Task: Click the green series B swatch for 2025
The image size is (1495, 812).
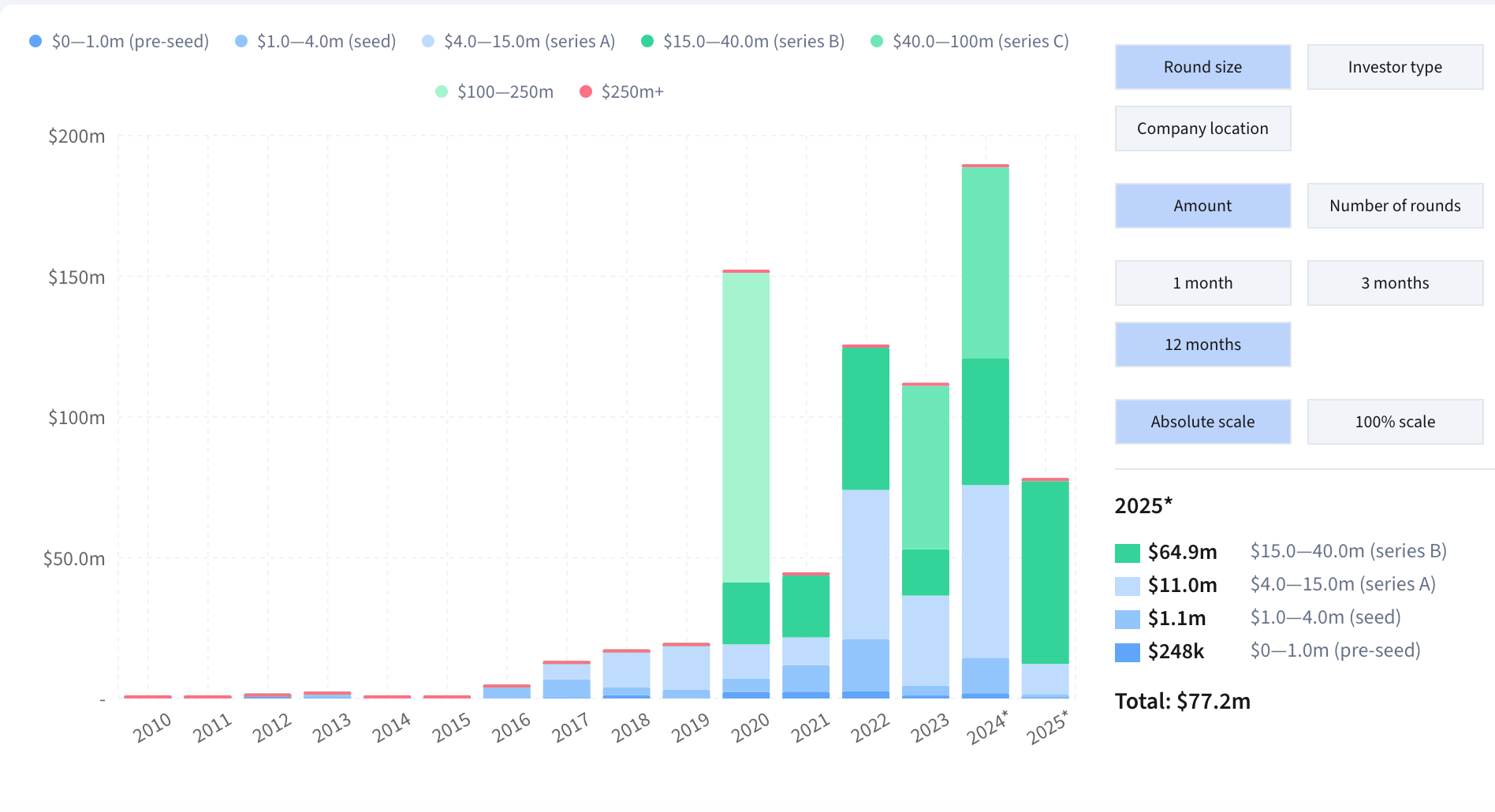Action: tap(1128, 553)
